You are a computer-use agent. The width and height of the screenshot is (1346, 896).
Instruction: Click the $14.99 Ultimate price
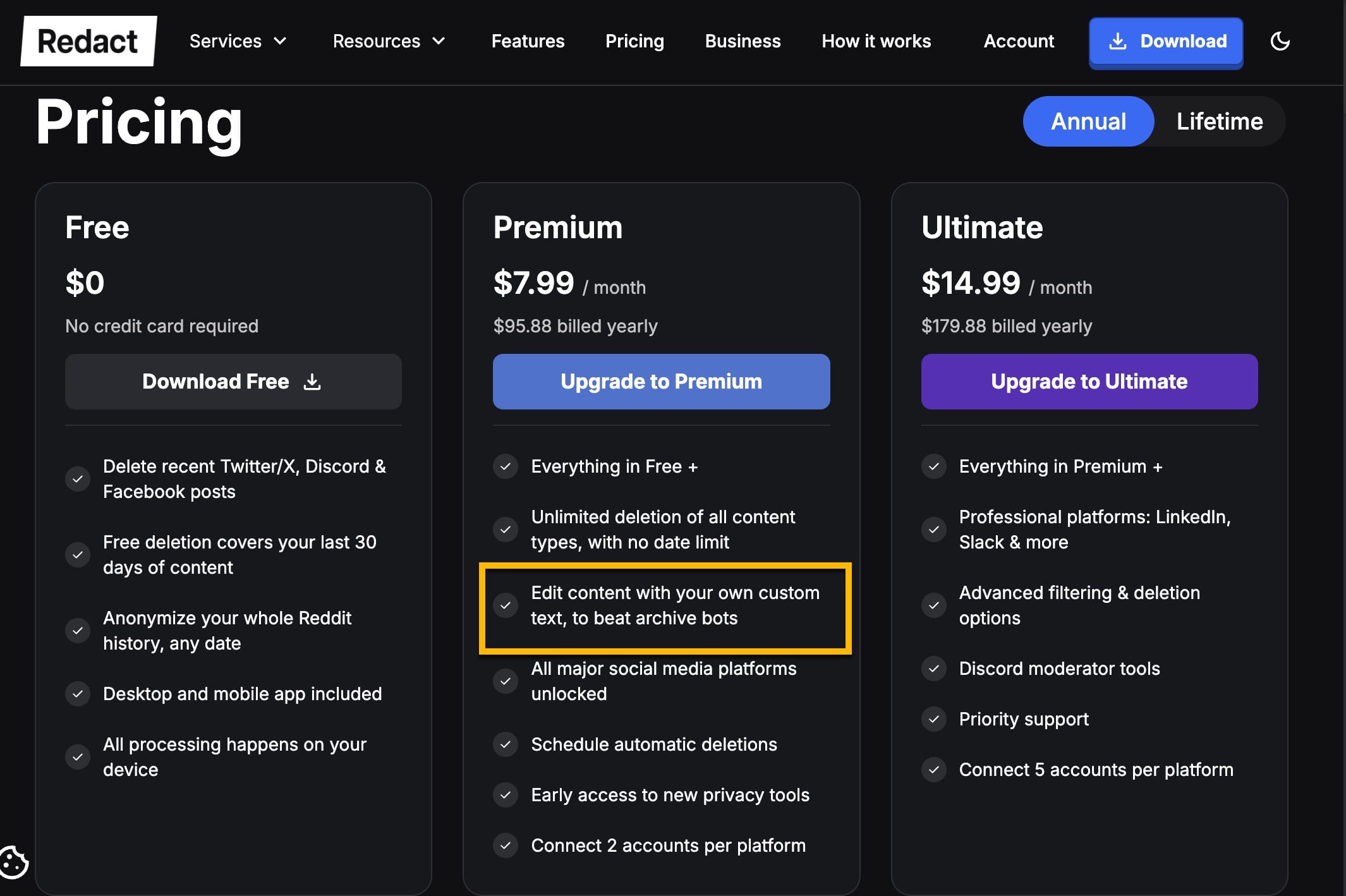971,282
